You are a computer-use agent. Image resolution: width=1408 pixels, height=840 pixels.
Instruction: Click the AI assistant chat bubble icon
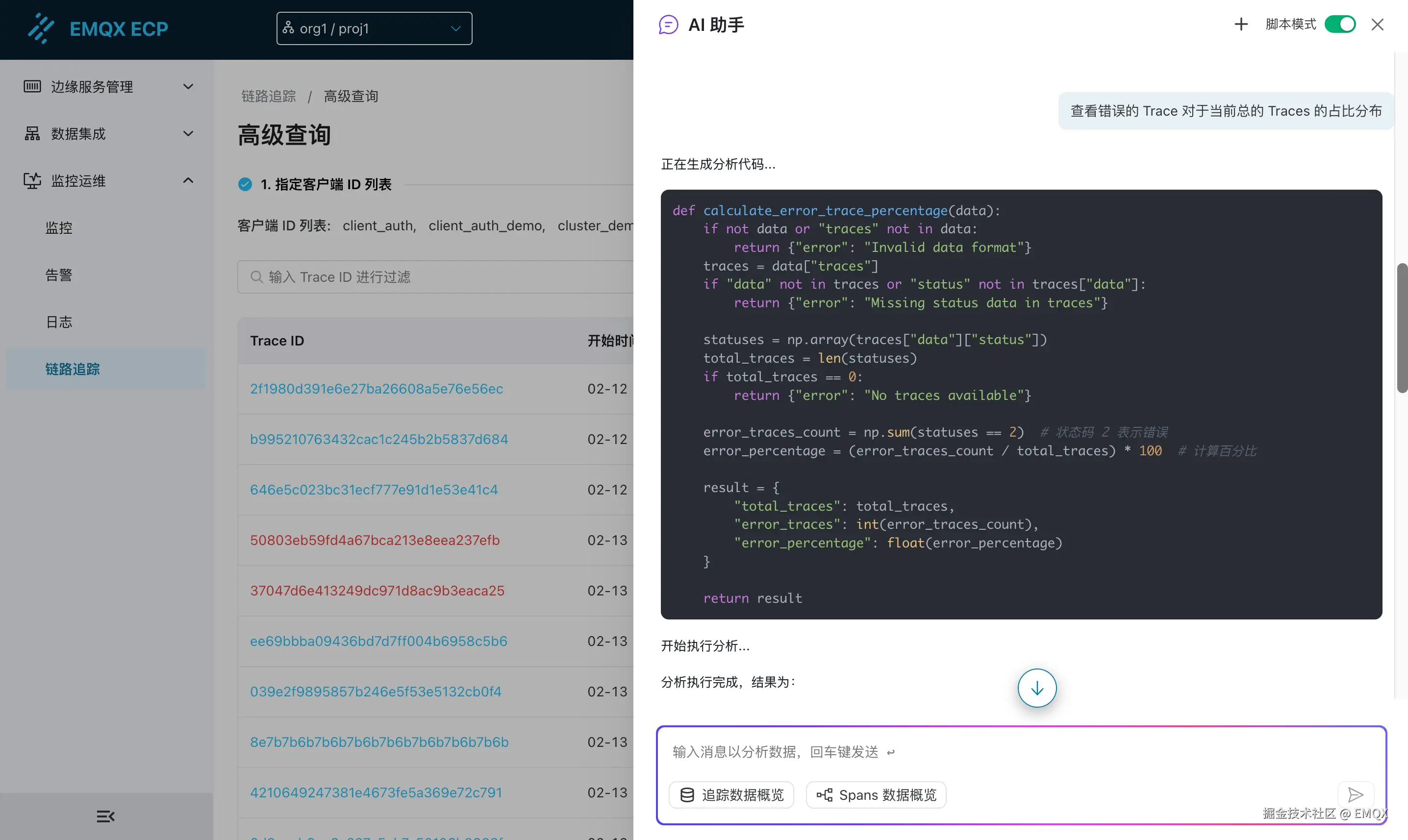pos(668,25)
